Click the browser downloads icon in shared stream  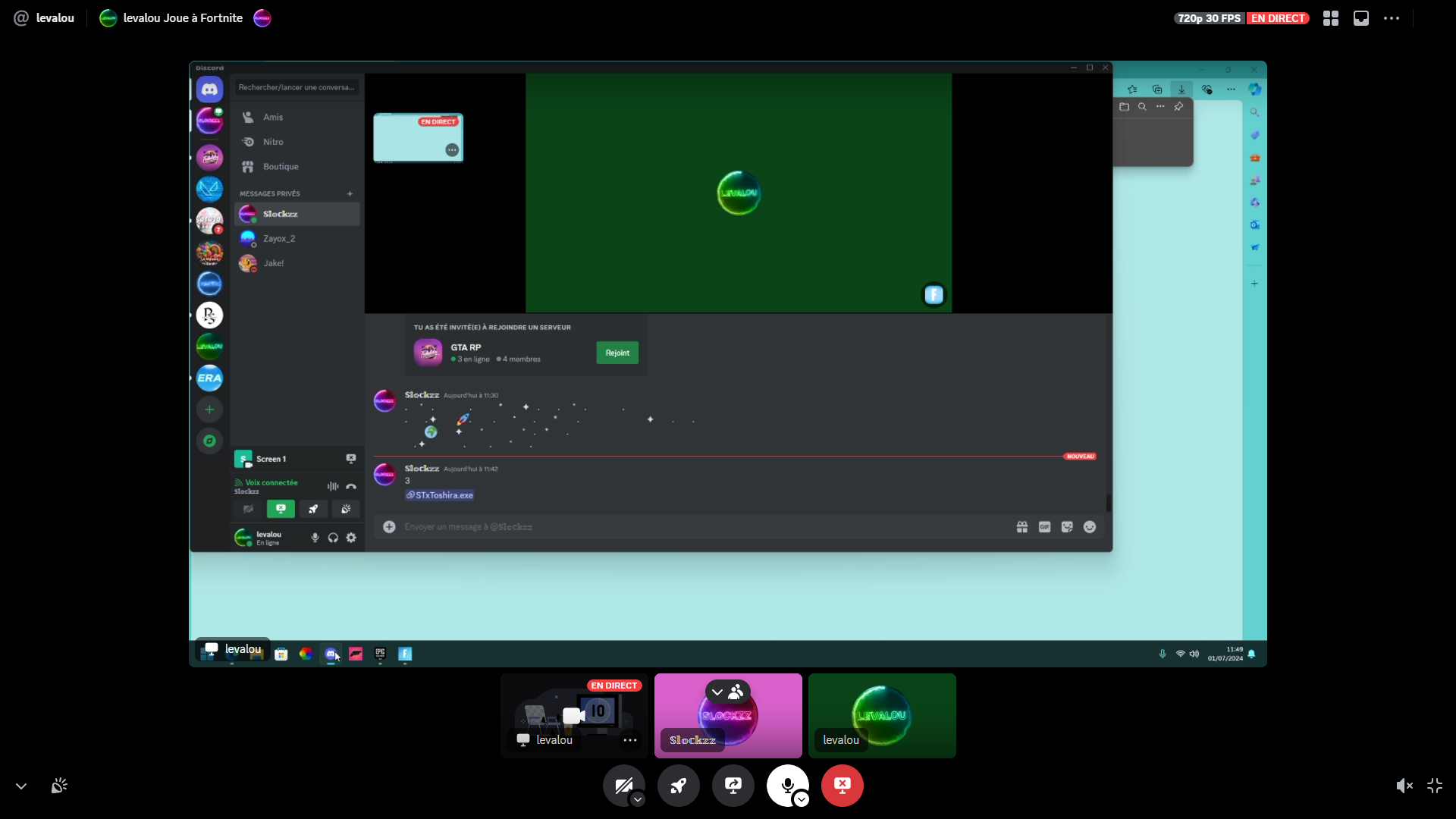click(x=1181, y=89)
